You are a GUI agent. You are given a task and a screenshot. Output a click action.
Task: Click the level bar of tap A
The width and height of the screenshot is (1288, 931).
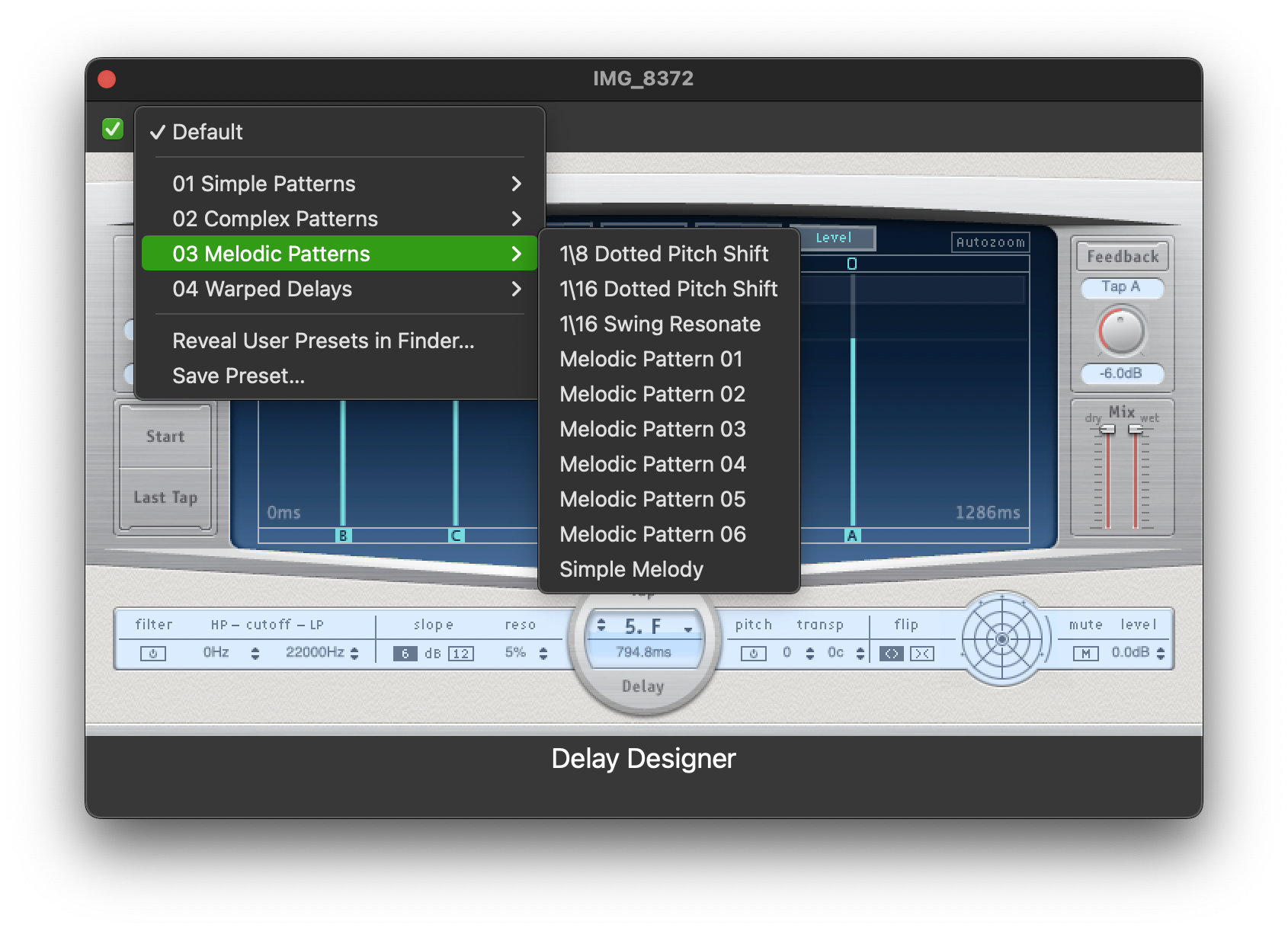852,432
